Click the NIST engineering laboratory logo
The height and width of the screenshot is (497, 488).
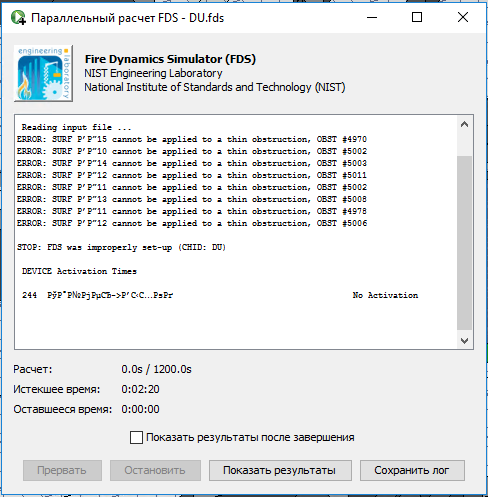click(43, 73)
